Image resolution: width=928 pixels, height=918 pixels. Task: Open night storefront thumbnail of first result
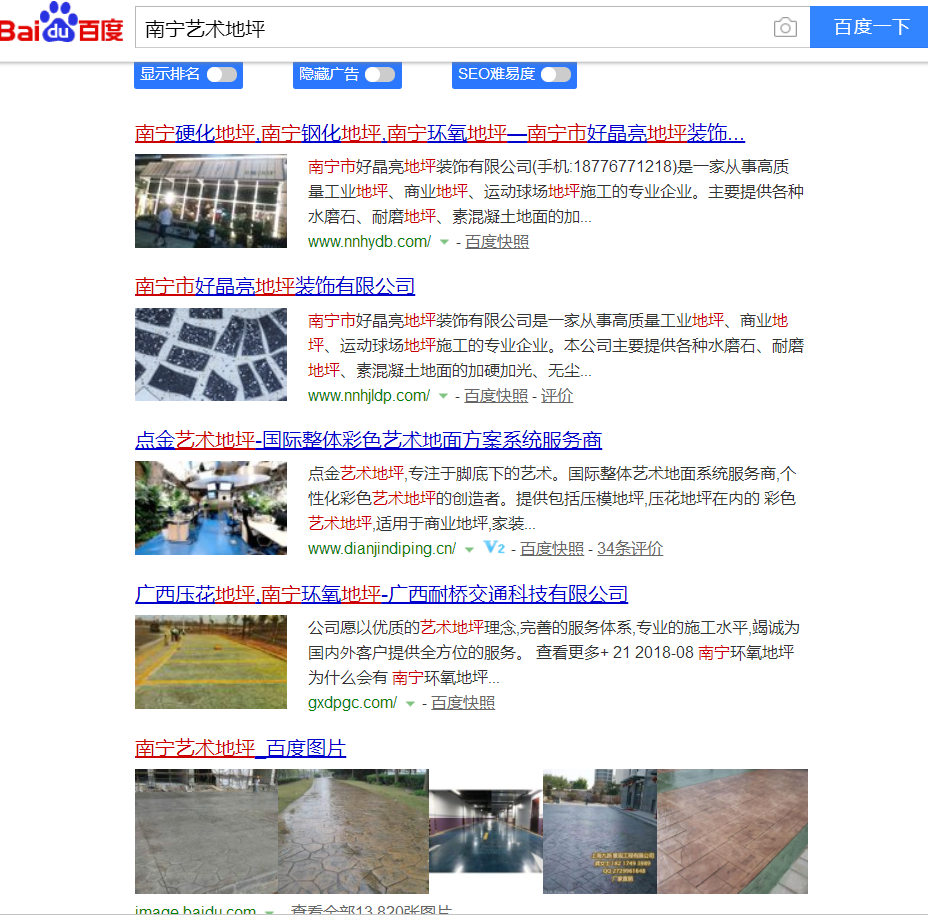click(x=211, y=201)
